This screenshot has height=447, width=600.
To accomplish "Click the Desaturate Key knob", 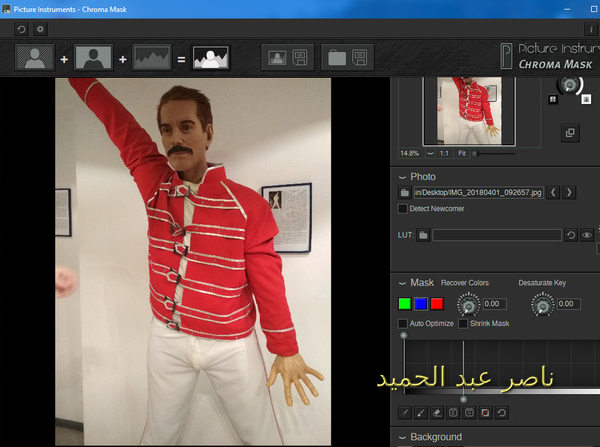I will (x=543, y=305).
